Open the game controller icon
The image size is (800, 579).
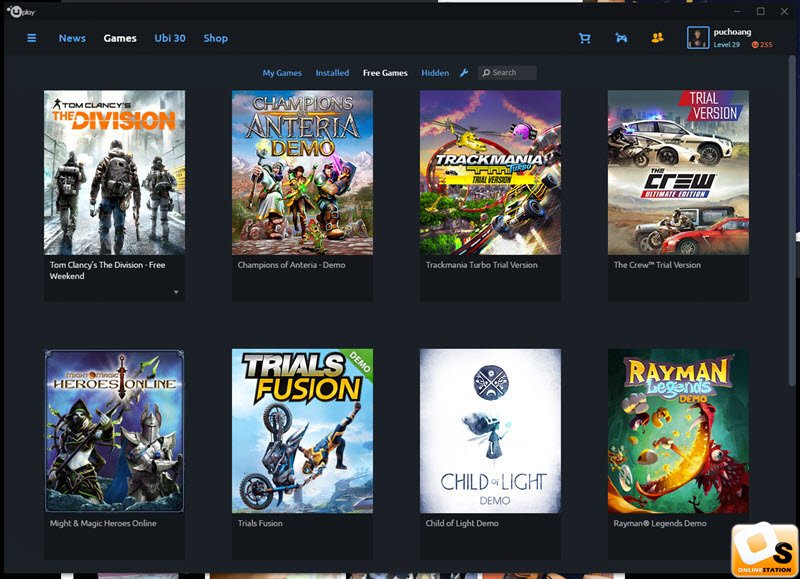tap(621, 38)
